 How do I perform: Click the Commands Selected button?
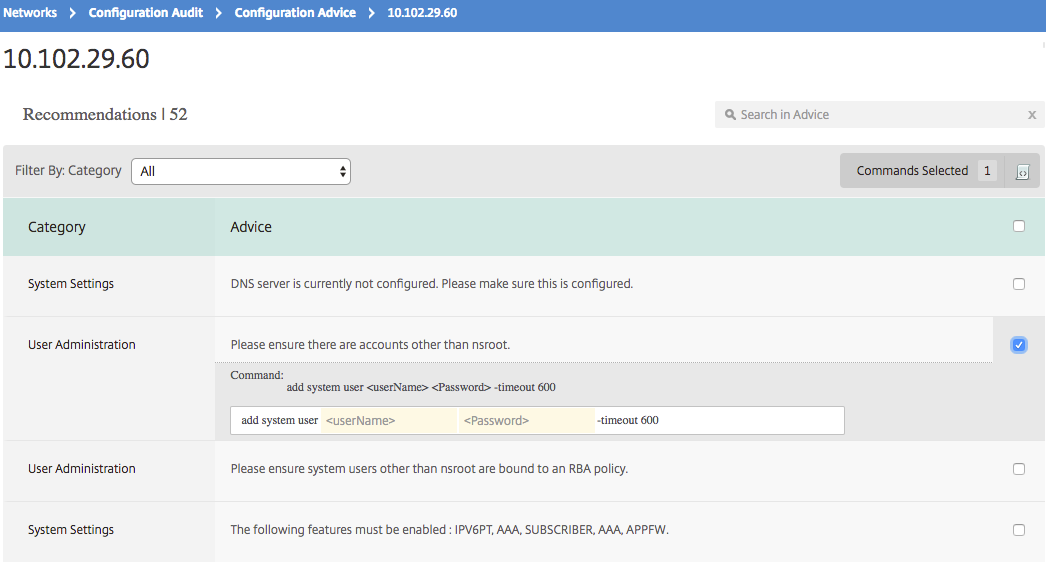[922, 171]
